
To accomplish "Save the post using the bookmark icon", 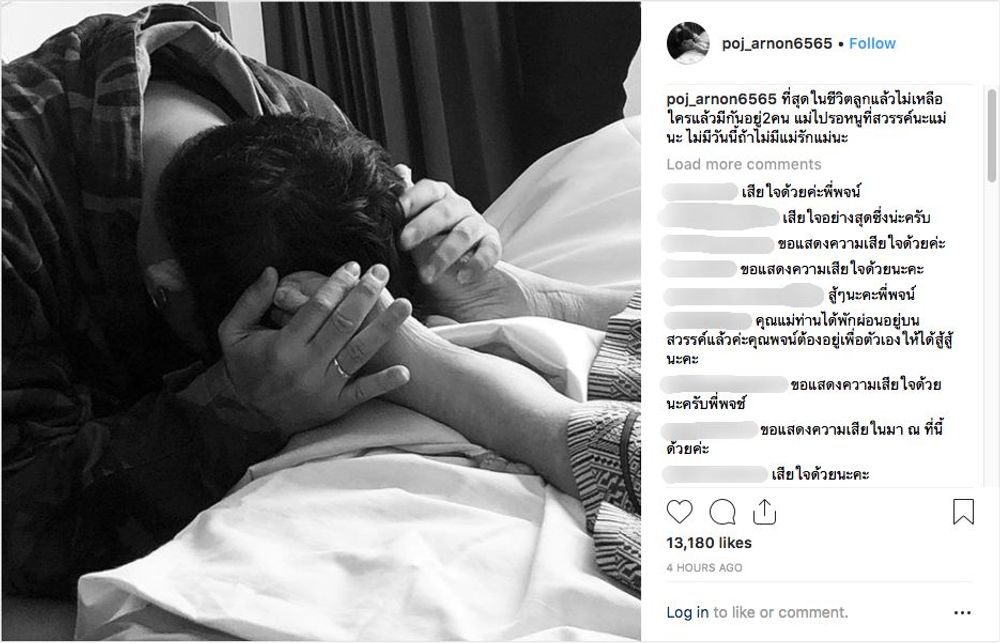I will coord(963,512).
